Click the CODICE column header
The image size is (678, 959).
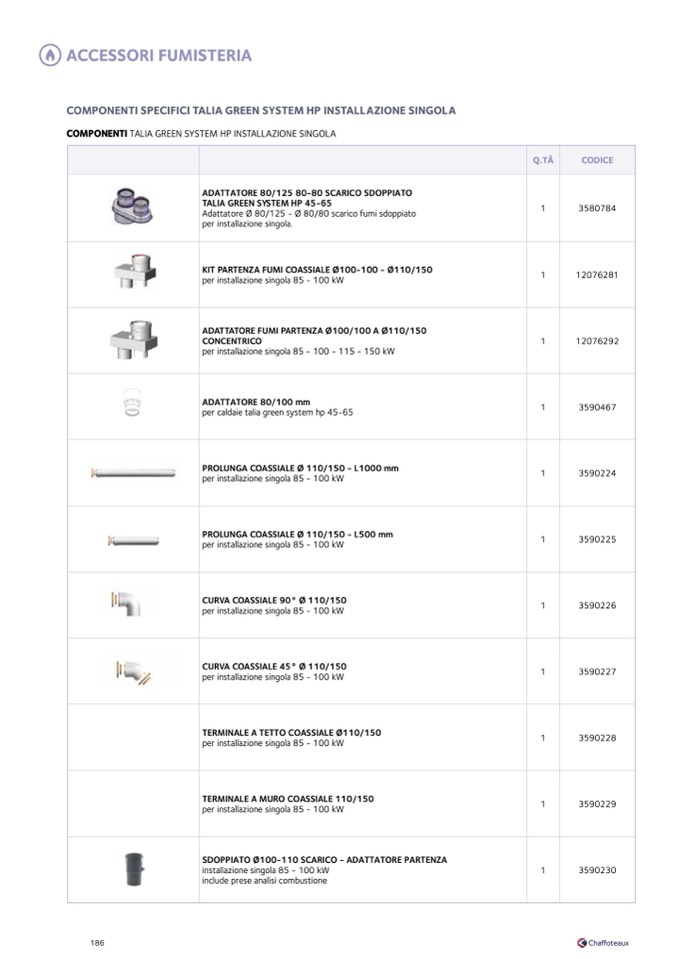tap(597, 160)
